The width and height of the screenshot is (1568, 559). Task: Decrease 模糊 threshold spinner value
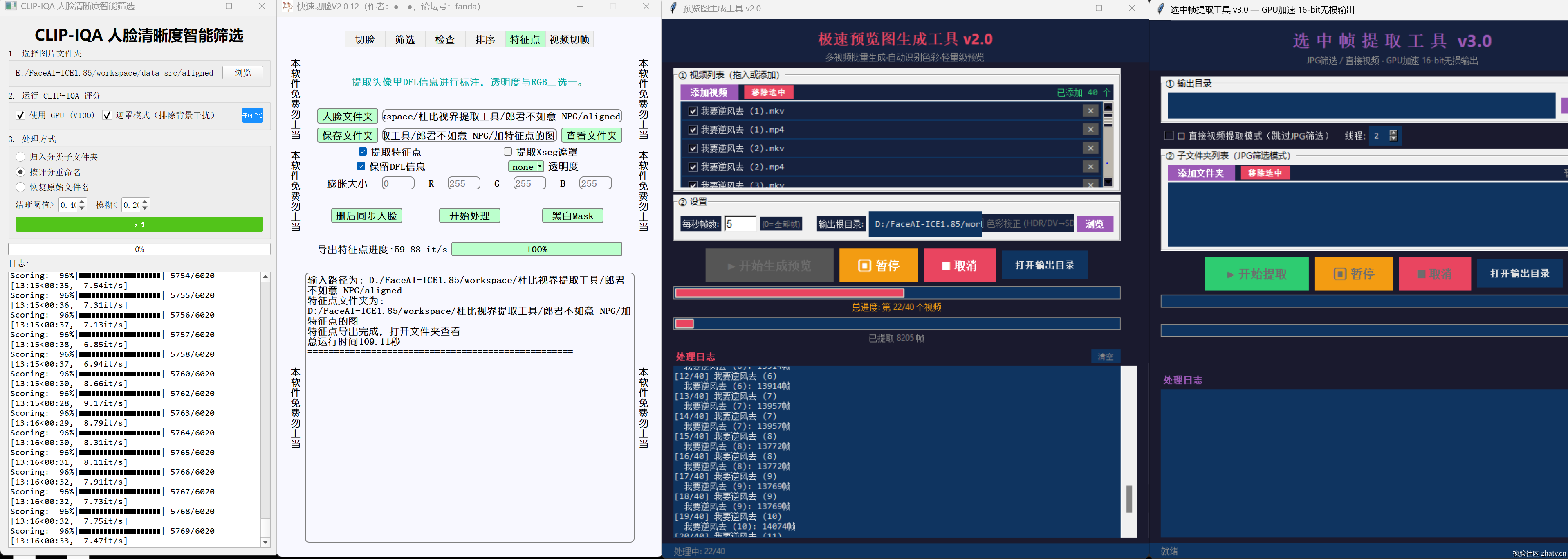145,208
